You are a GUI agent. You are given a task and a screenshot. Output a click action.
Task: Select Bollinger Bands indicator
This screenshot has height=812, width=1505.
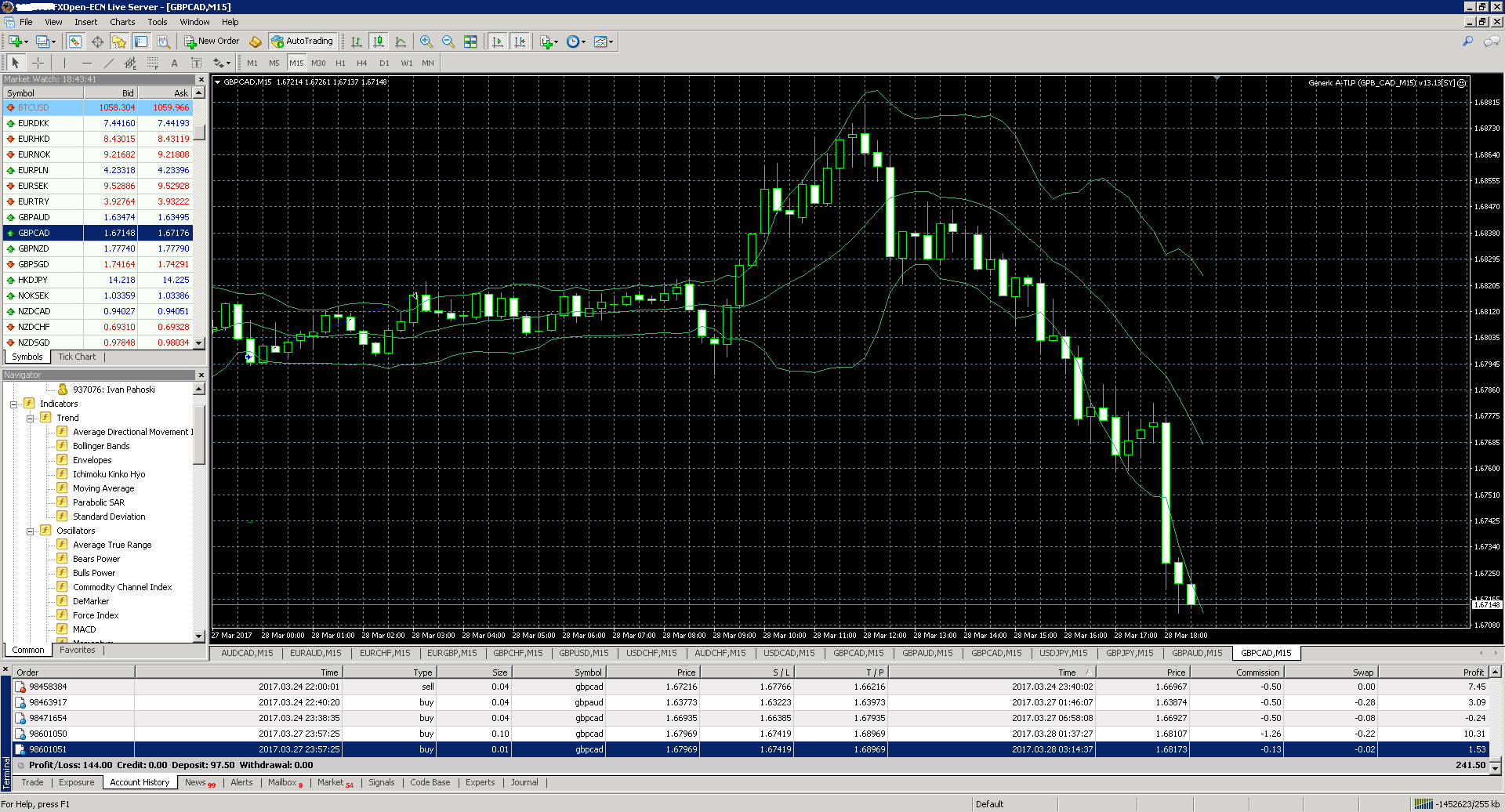point(101,446)
